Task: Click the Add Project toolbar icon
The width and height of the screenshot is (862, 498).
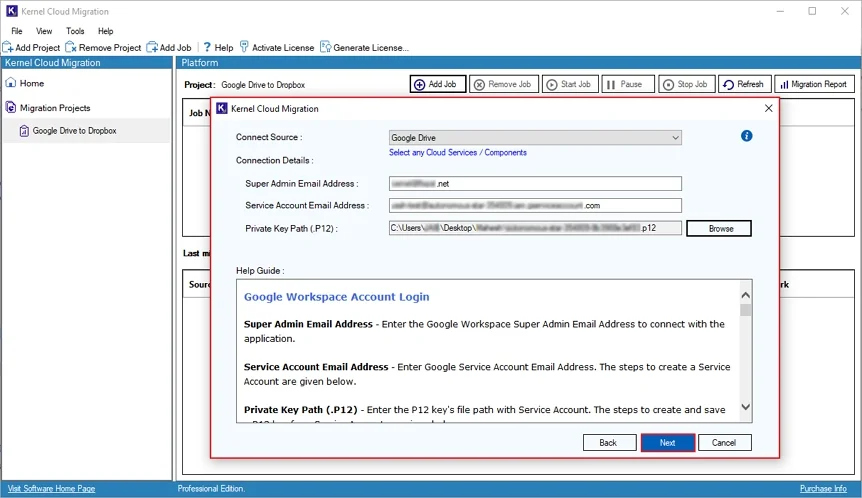Action: tap(8, 47)
